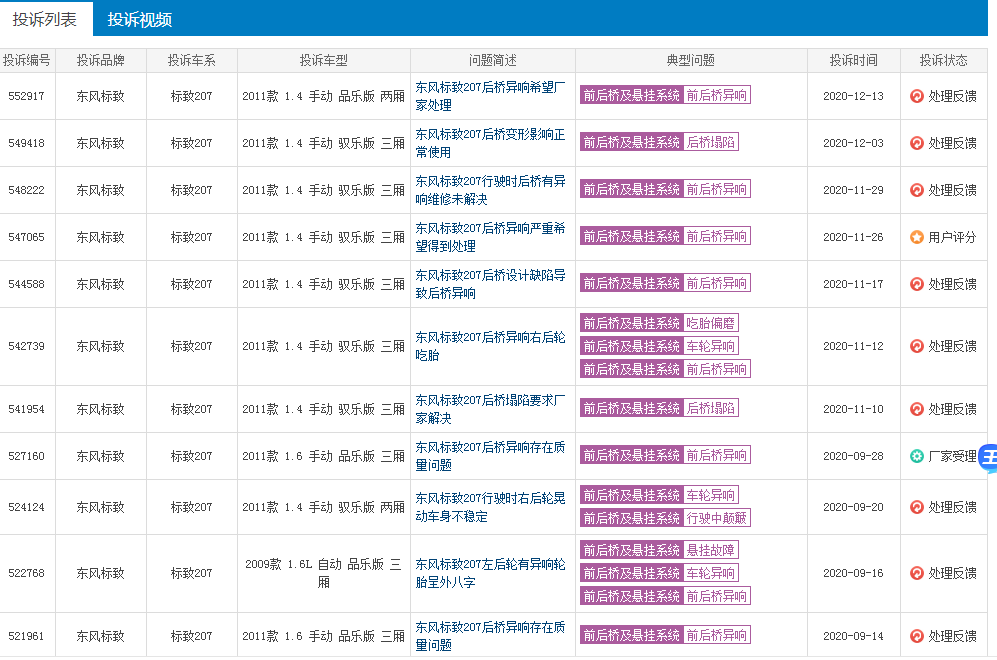Image resolution: width=997 pixels, height=660 pixels.
Task: Click the 悬挂故障 tag in row 522768
Action: [x=711, y=550]
